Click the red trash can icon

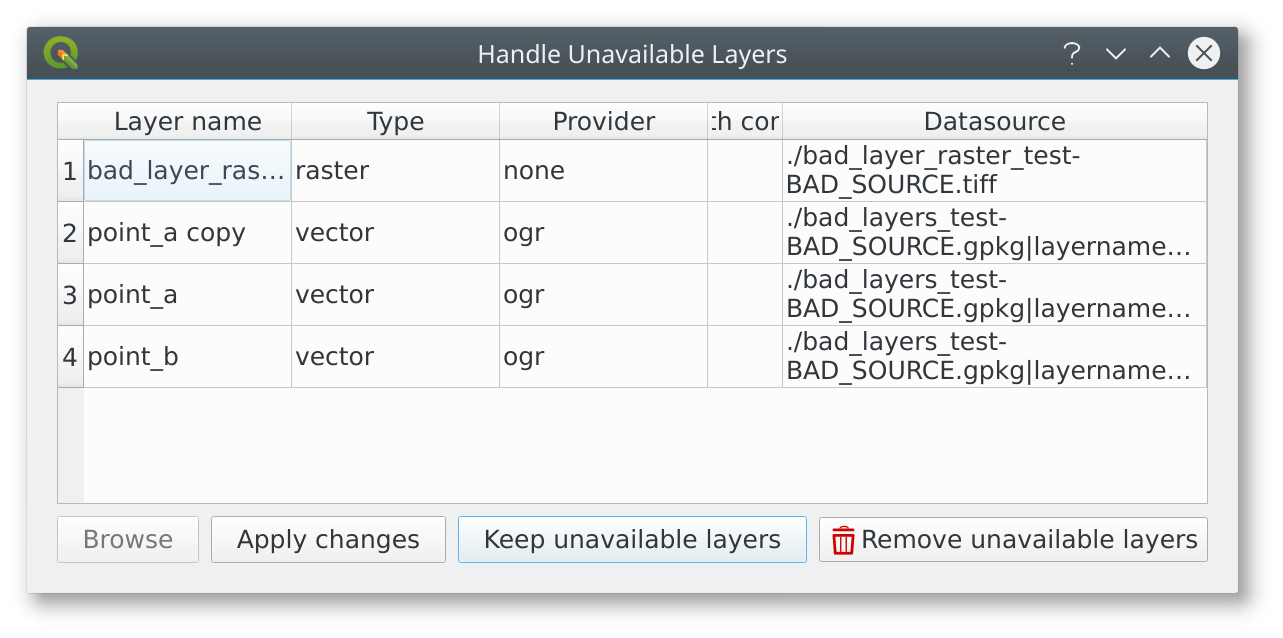point(843,540)
